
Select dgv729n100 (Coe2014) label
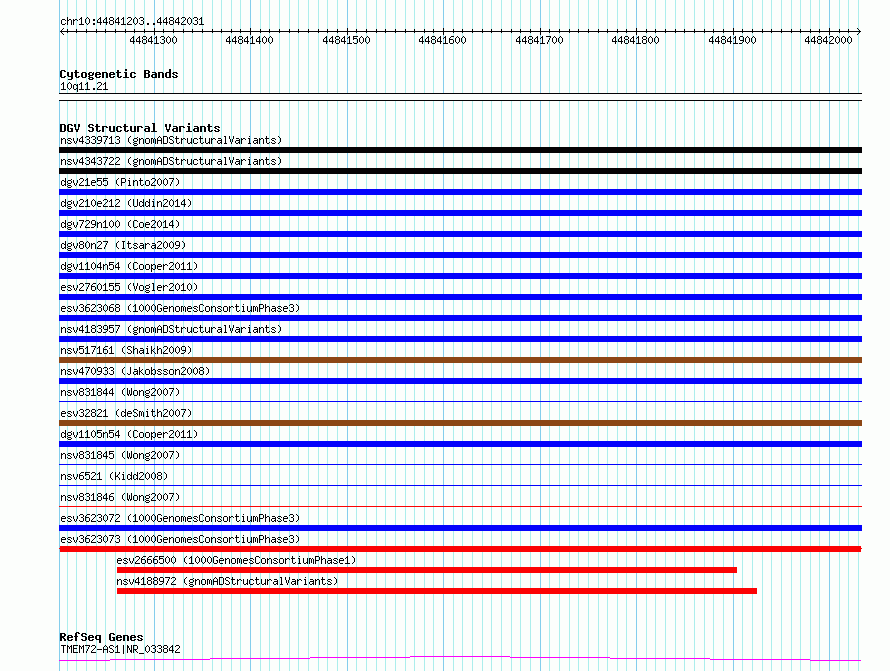point(120,224)
